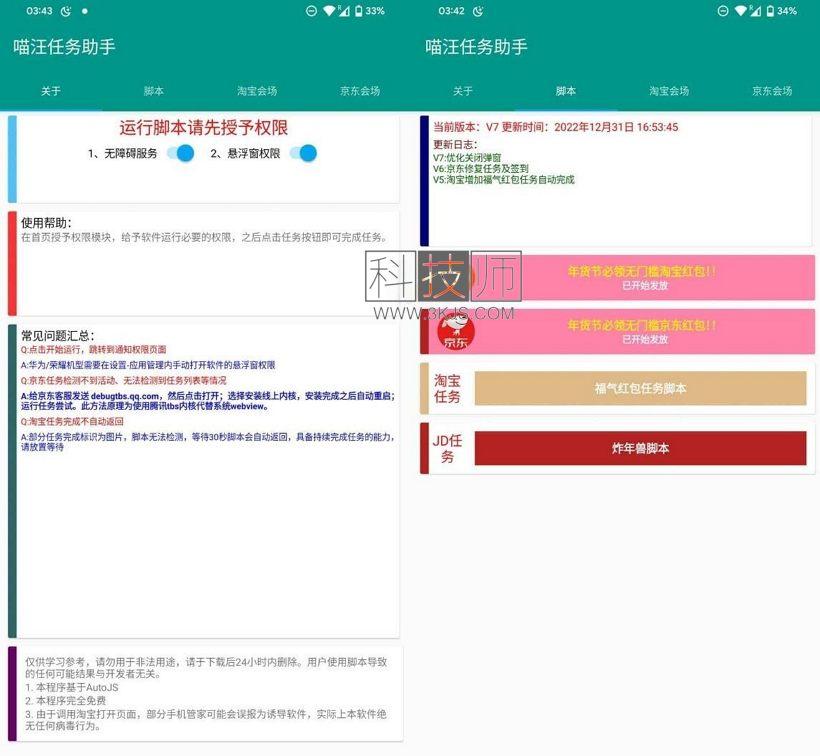Go to 京东会场 tab in right screen

click(x=772, y=91)
